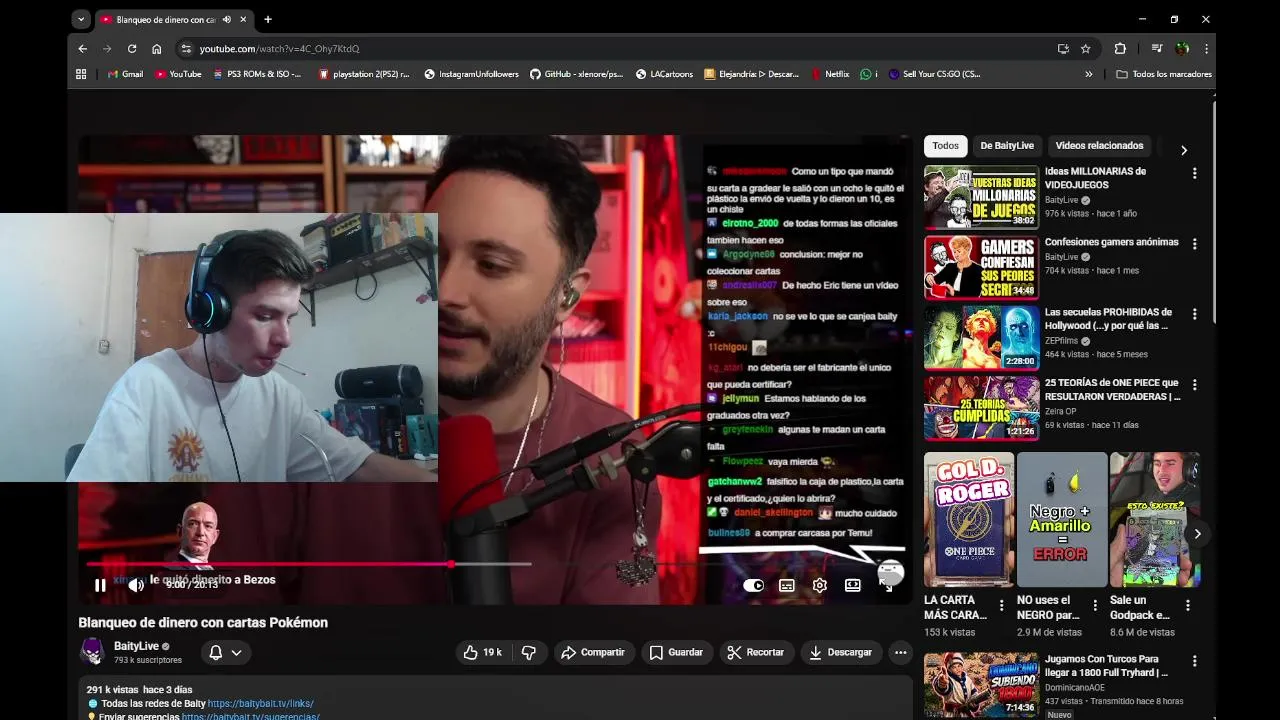Open the Chrome profile avatar
The image size is (1280, 720).
pyautogui.click(x=1183, y=48)
